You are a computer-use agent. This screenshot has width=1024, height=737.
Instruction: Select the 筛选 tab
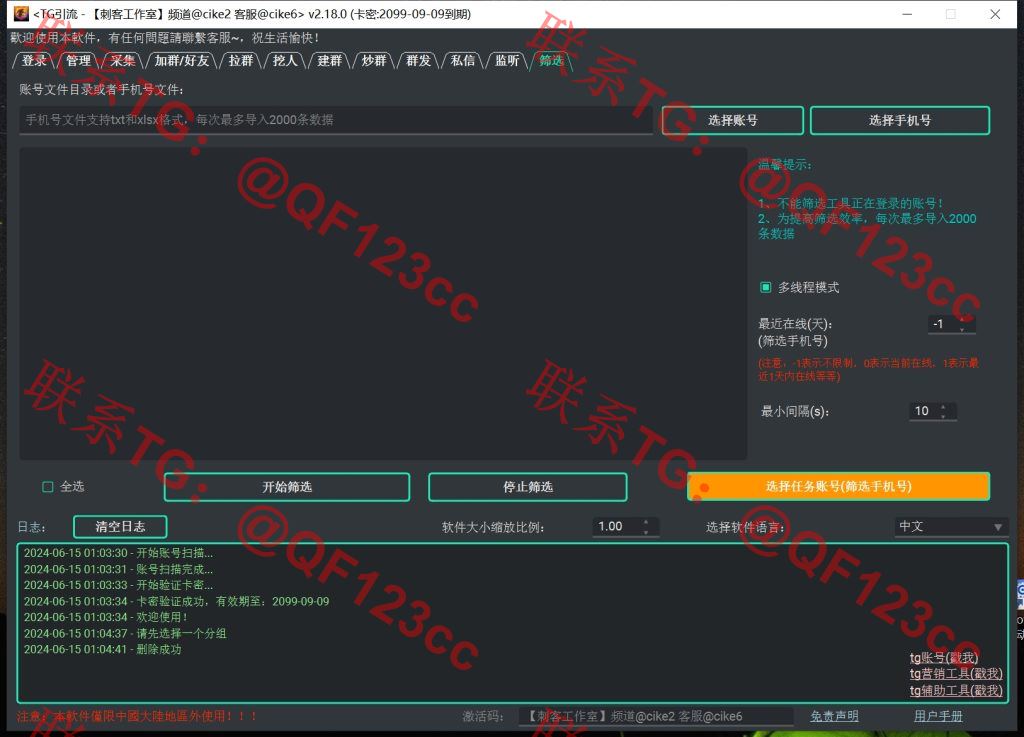point(551,61)
